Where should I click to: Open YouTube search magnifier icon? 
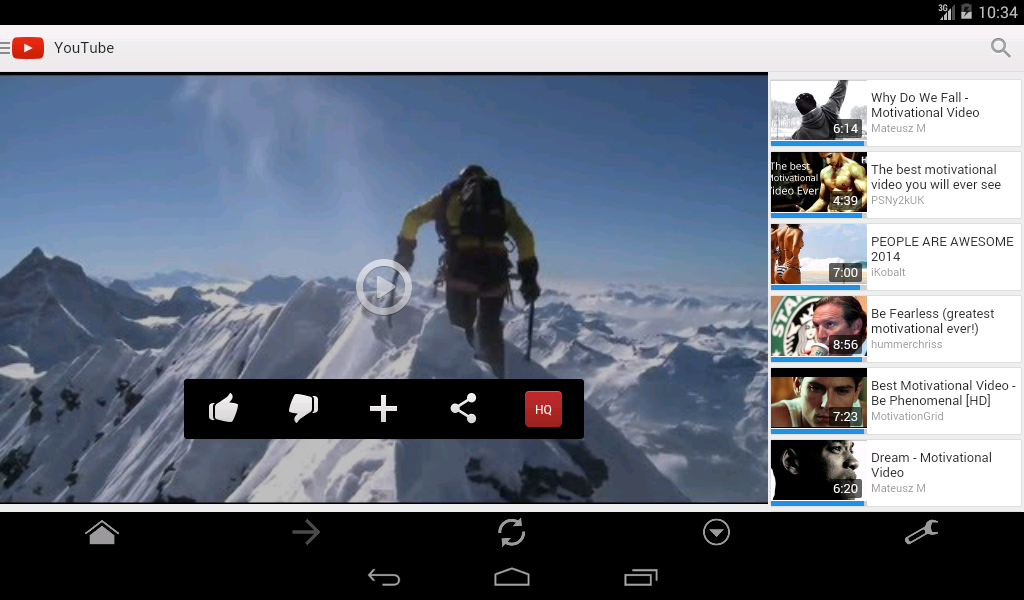point(1000,48)
